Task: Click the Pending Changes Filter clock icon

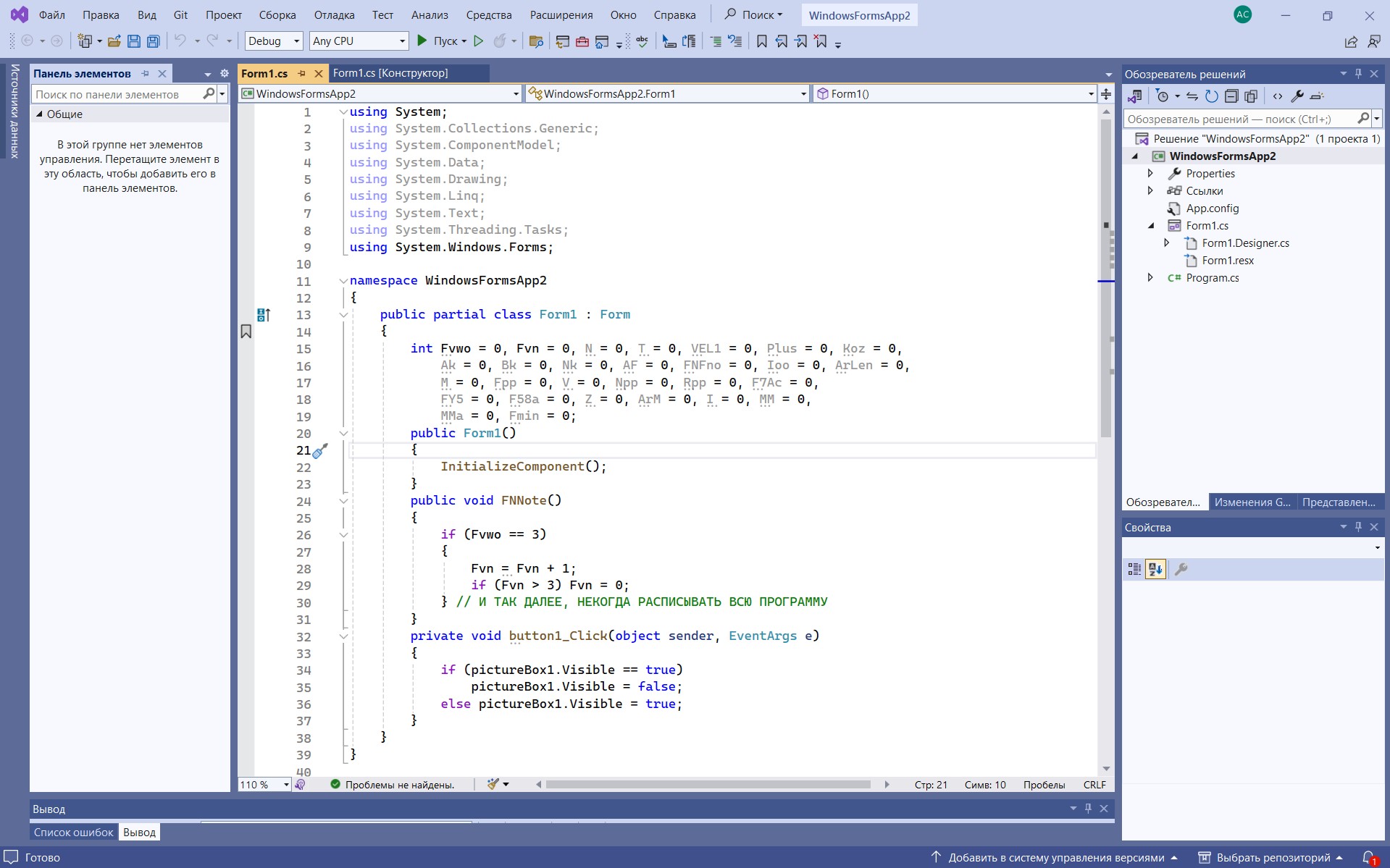Action: tap(1163, 96)
